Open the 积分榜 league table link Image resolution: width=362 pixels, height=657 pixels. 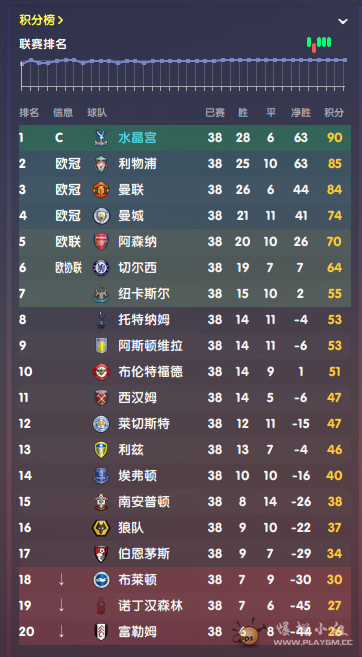click(x=41, y=20)
